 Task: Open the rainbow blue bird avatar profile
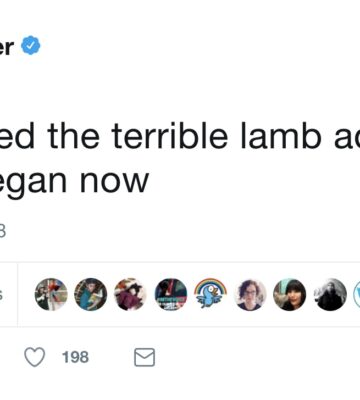210,294
